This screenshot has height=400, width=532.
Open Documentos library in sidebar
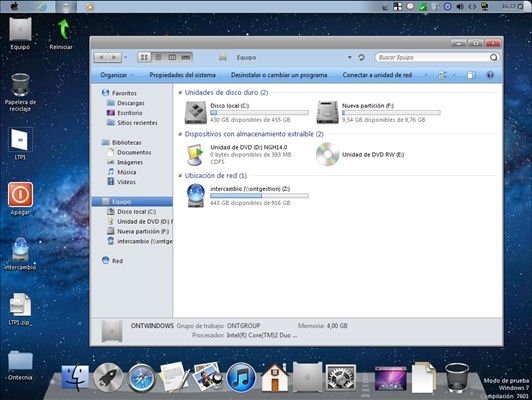[129, 152]
